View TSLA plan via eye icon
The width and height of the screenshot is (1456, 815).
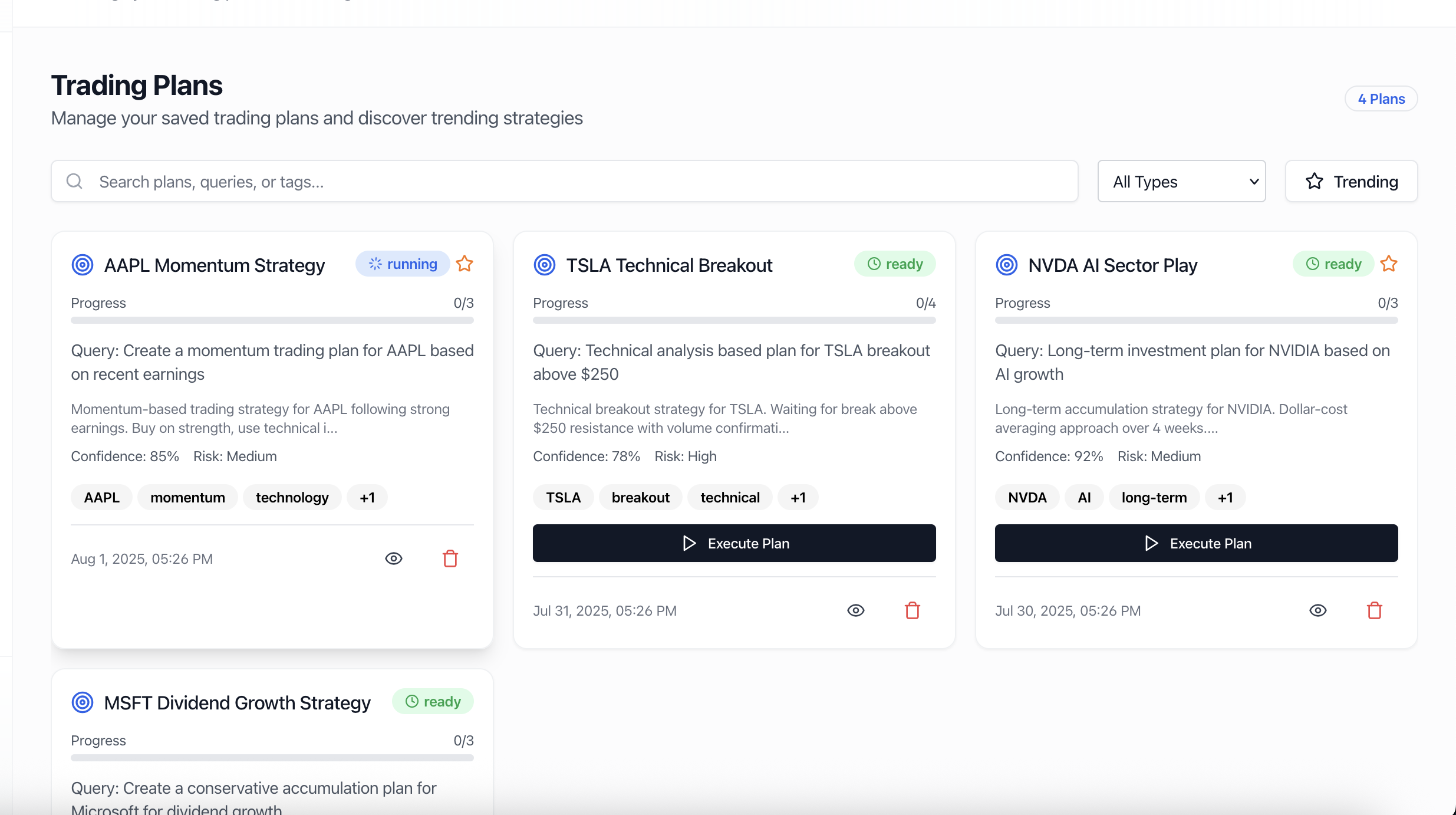tap(856, 610)
